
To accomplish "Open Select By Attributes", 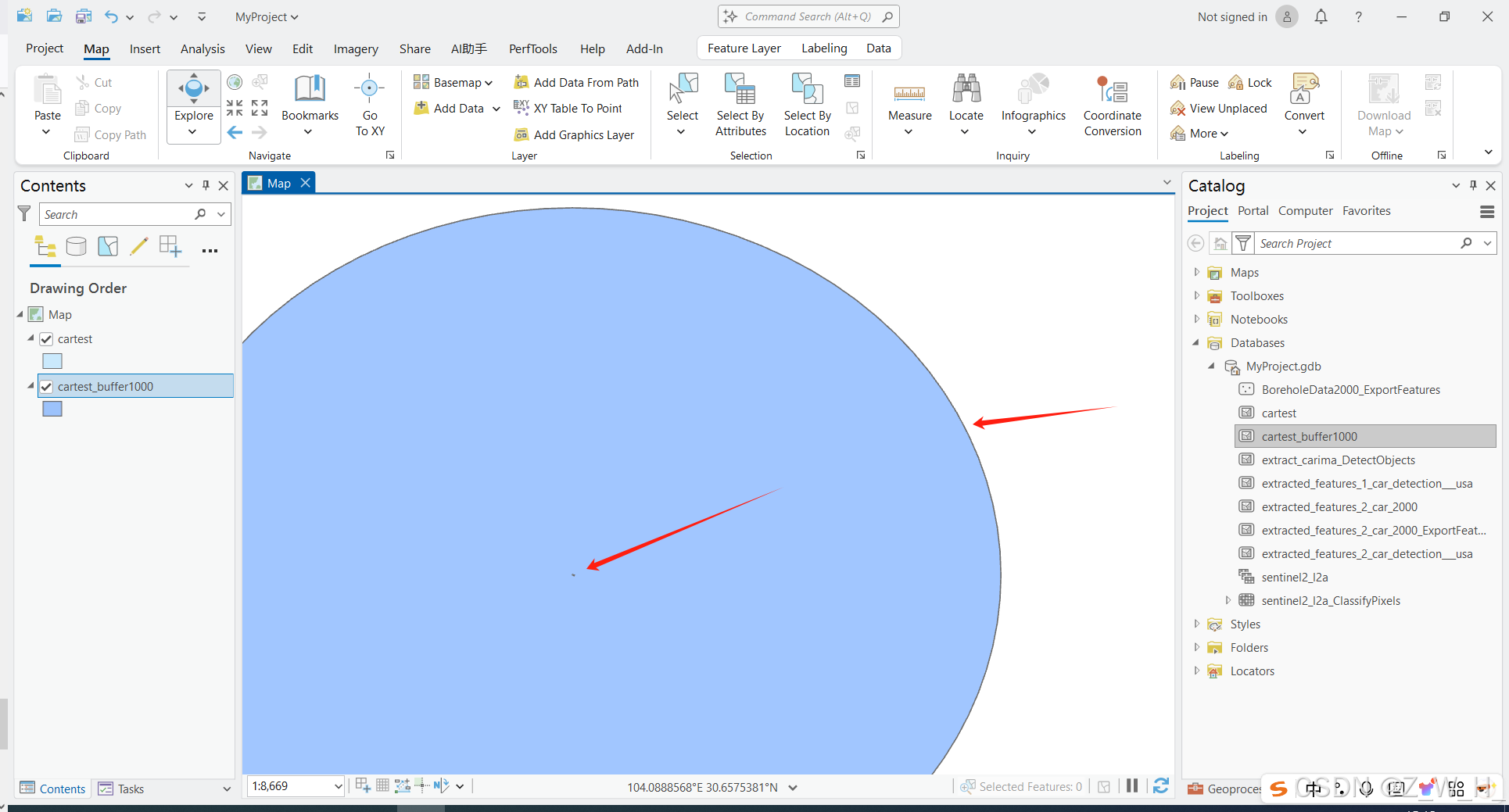I will tap(740, 106).
